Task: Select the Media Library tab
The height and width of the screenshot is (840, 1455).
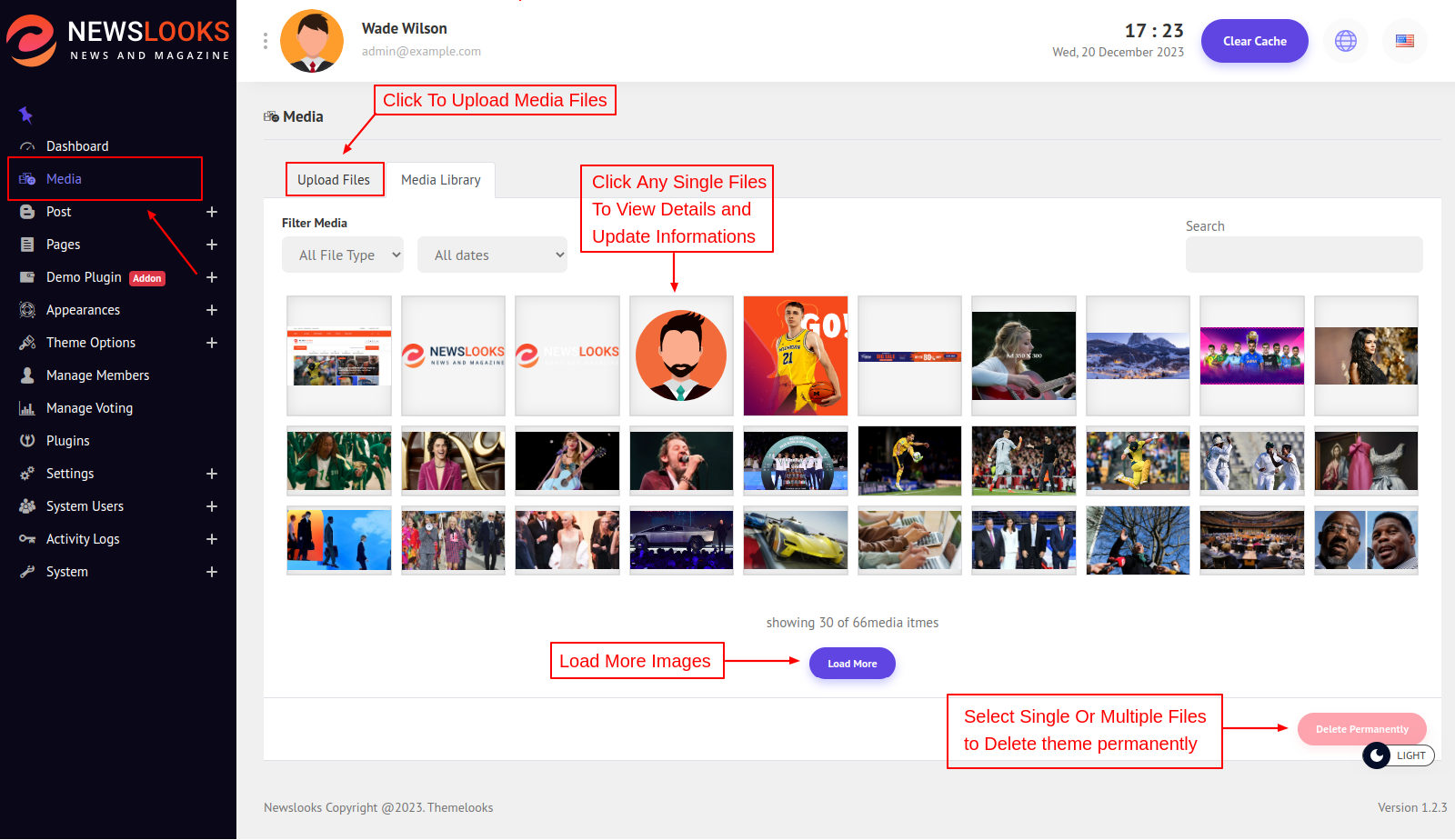Action: tap(441, 180)
